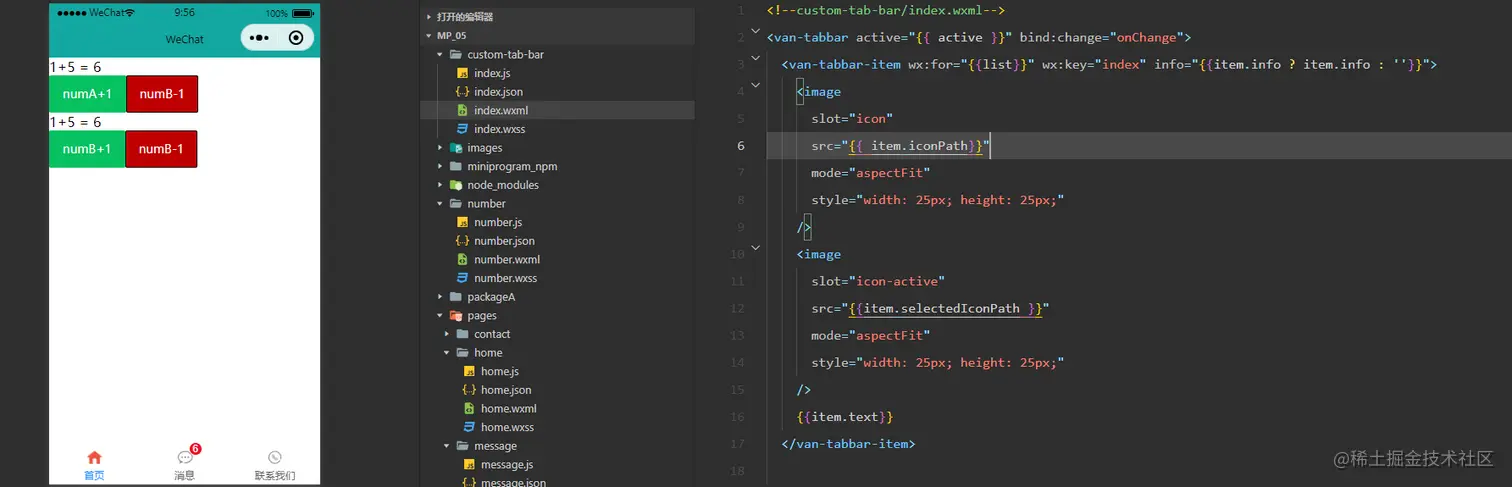Screen dimensions: 1512x487
Task: Click the pages folder icon
Action: pos(456,316)
